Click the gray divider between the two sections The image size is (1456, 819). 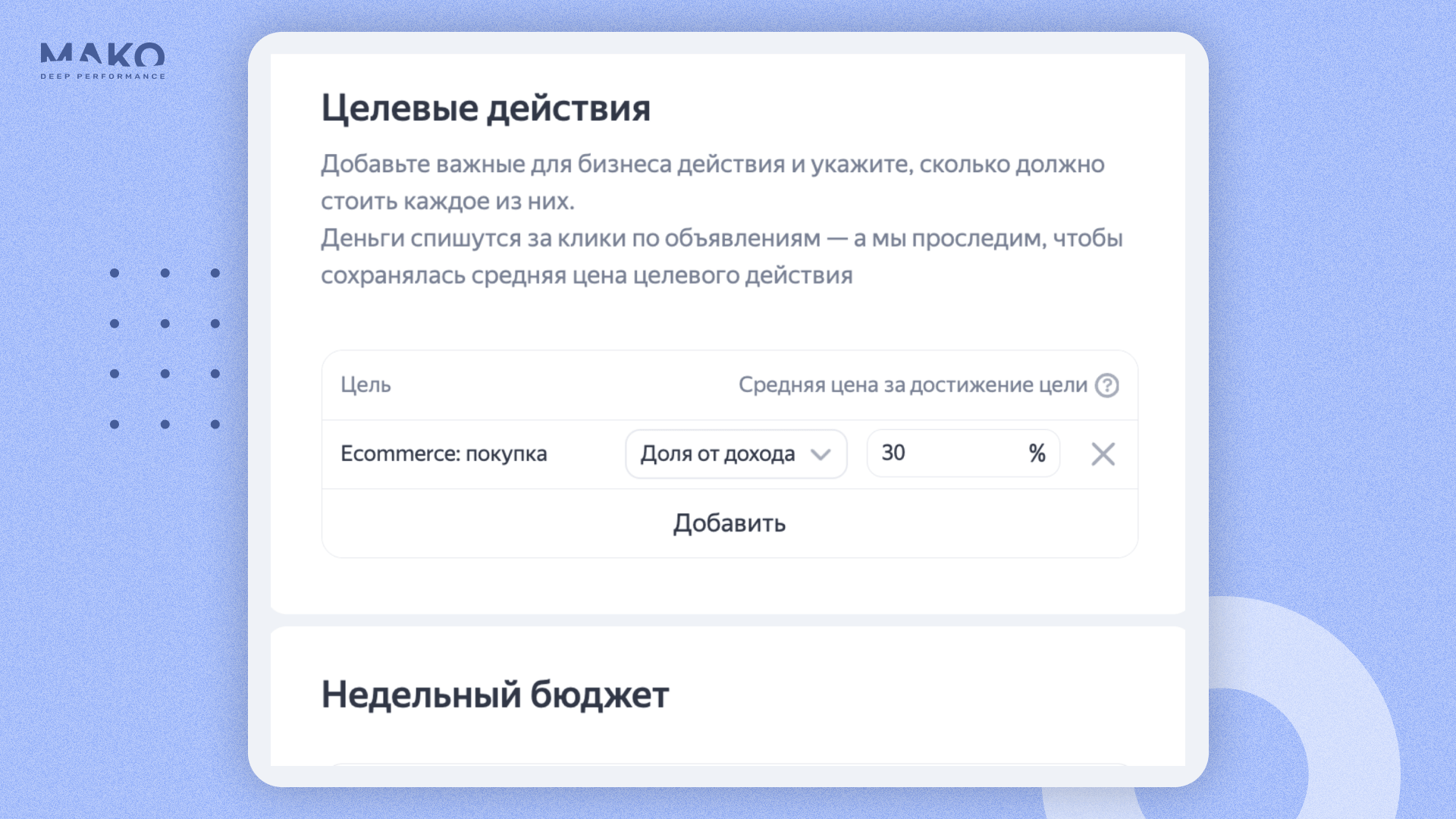pyautogui.click(x=728, y=620)
